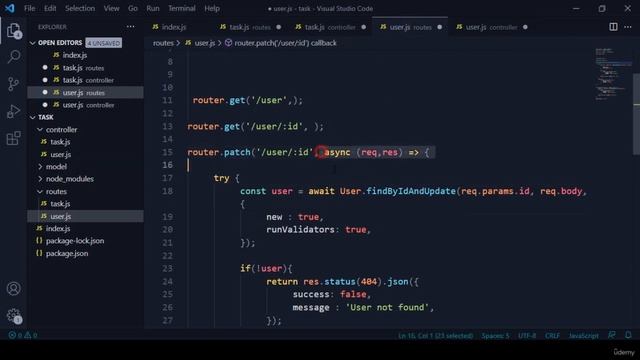
Task: Click unsaved dot on task.js controller tab
Action: click(x=364, y=27)
